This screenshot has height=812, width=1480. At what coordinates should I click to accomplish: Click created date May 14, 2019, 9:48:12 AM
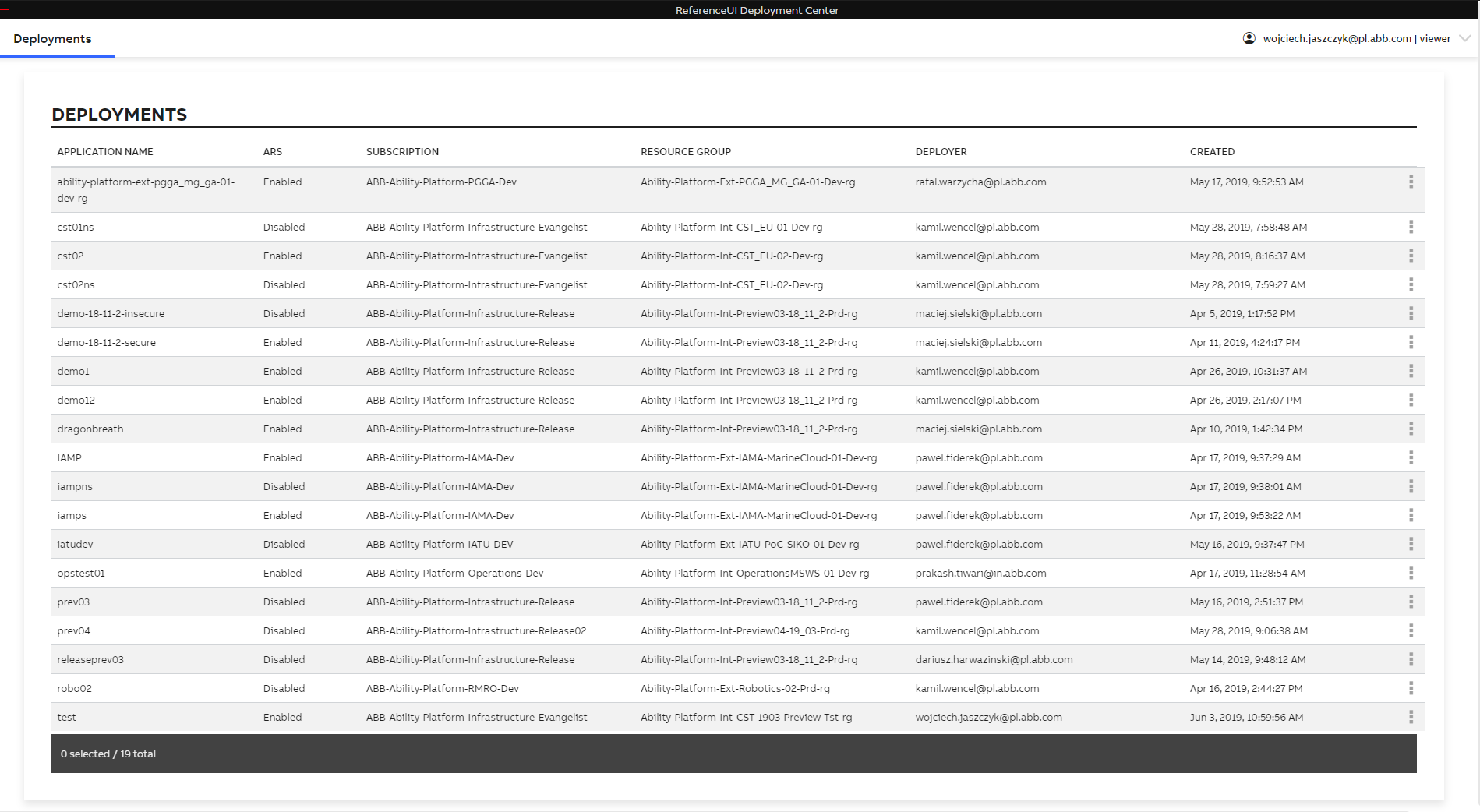[x=1248, y=659]
